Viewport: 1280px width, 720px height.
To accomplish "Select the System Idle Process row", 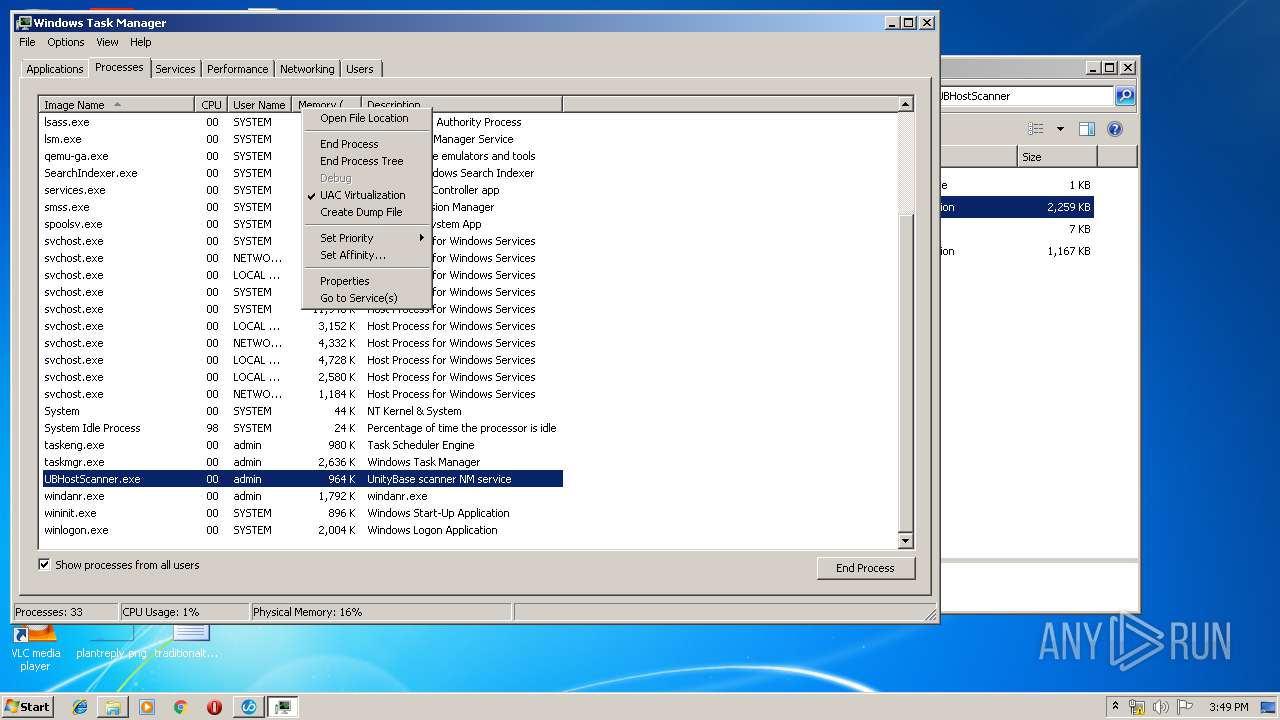I will (302, 428).
